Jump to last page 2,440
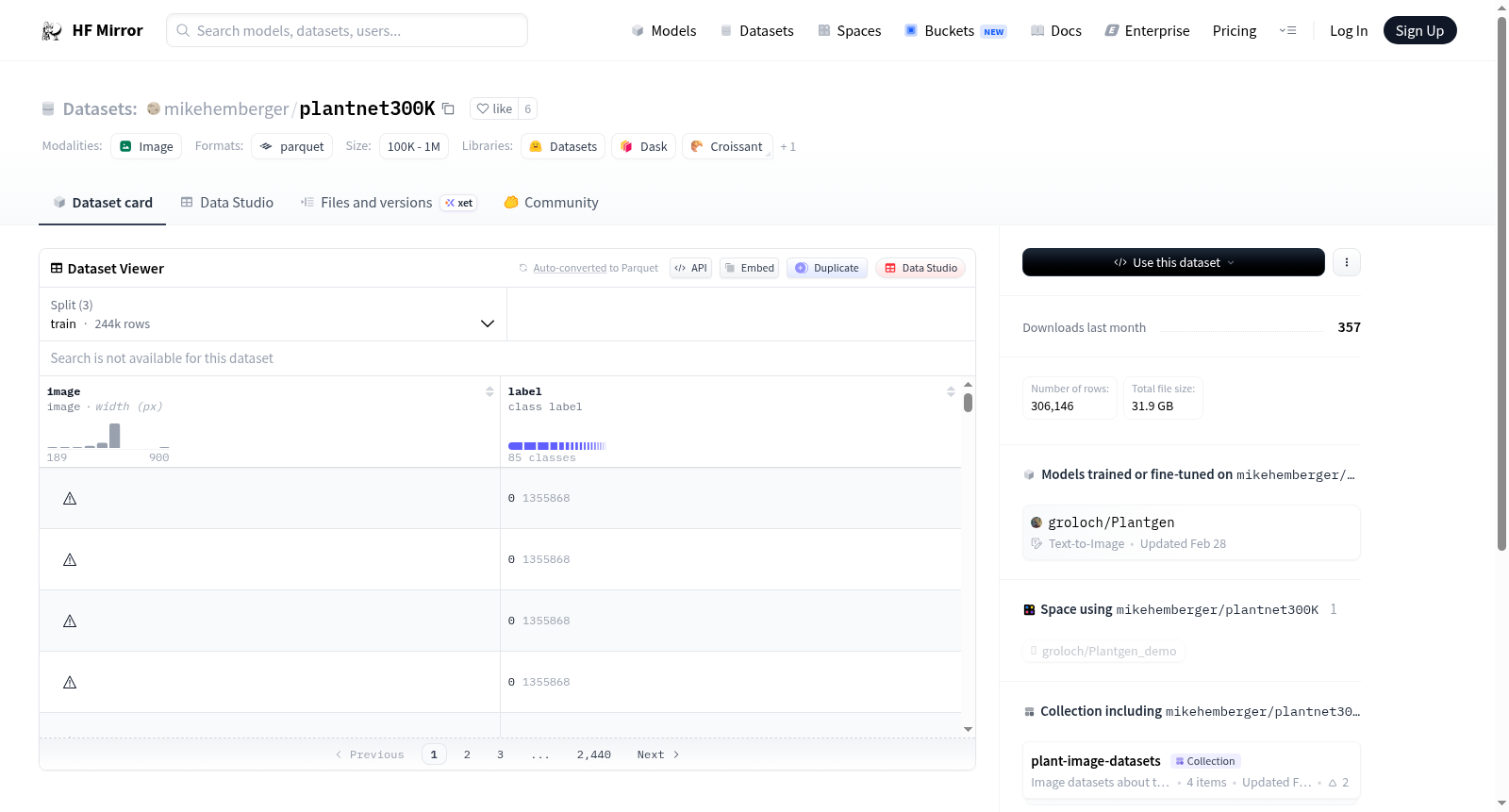 click(x=594, y=754)
